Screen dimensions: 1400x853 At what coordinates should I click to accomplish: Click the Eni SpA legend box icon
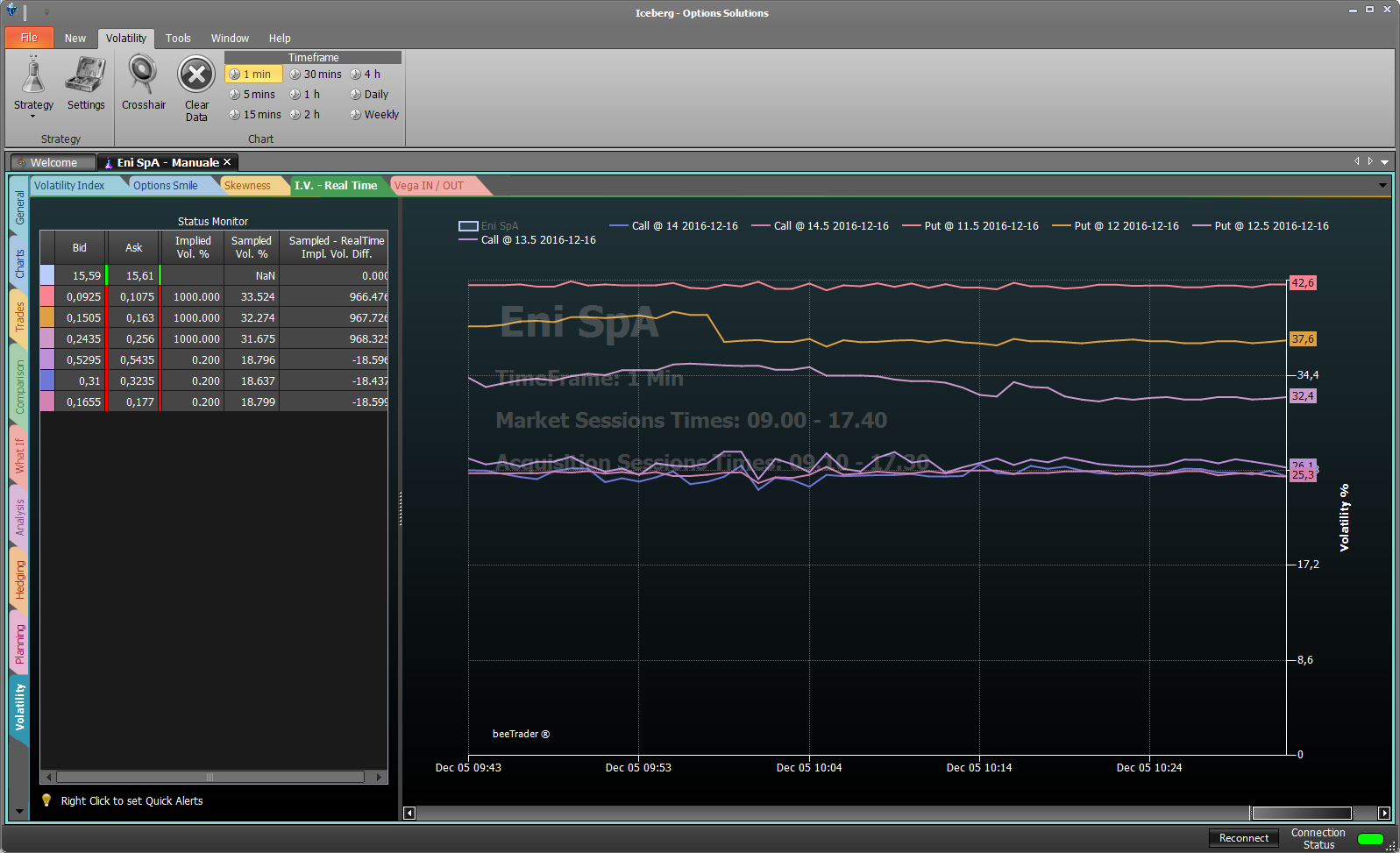tap(468, 226)
